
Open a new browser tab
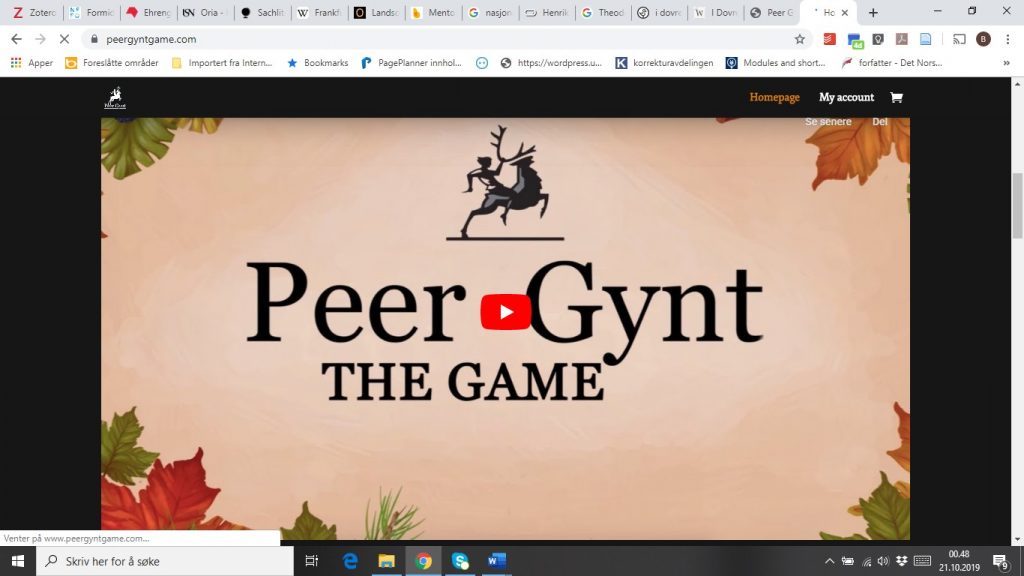coord(872,12)
